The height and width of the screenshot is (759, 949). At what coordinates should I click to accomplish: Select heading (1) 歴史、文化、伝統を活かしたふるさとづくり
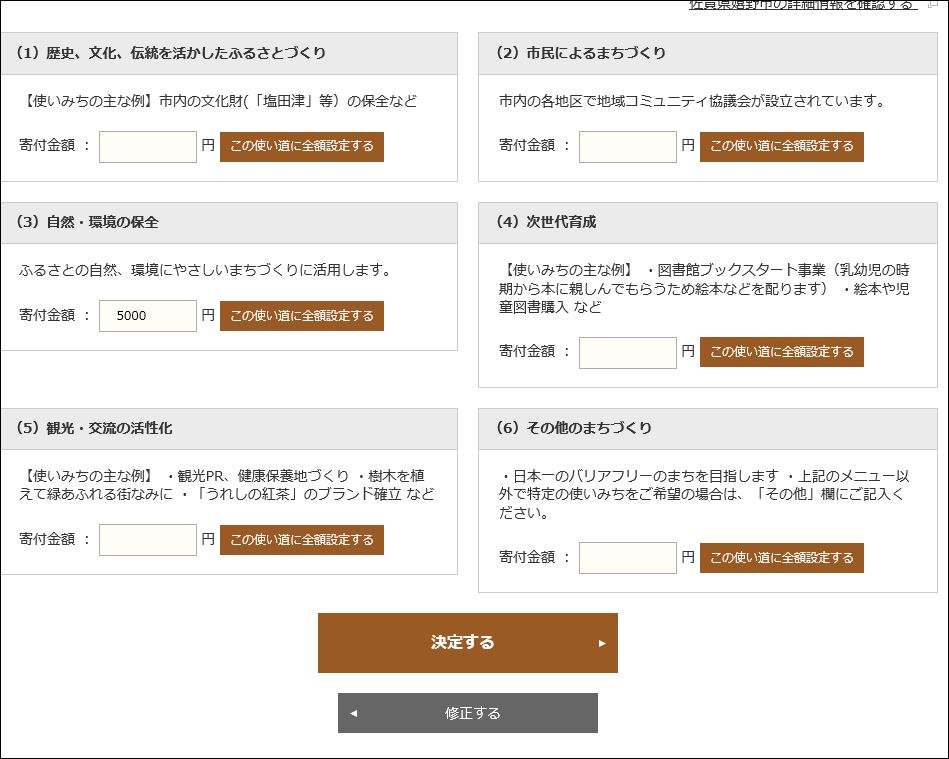(x=171, y=53)
